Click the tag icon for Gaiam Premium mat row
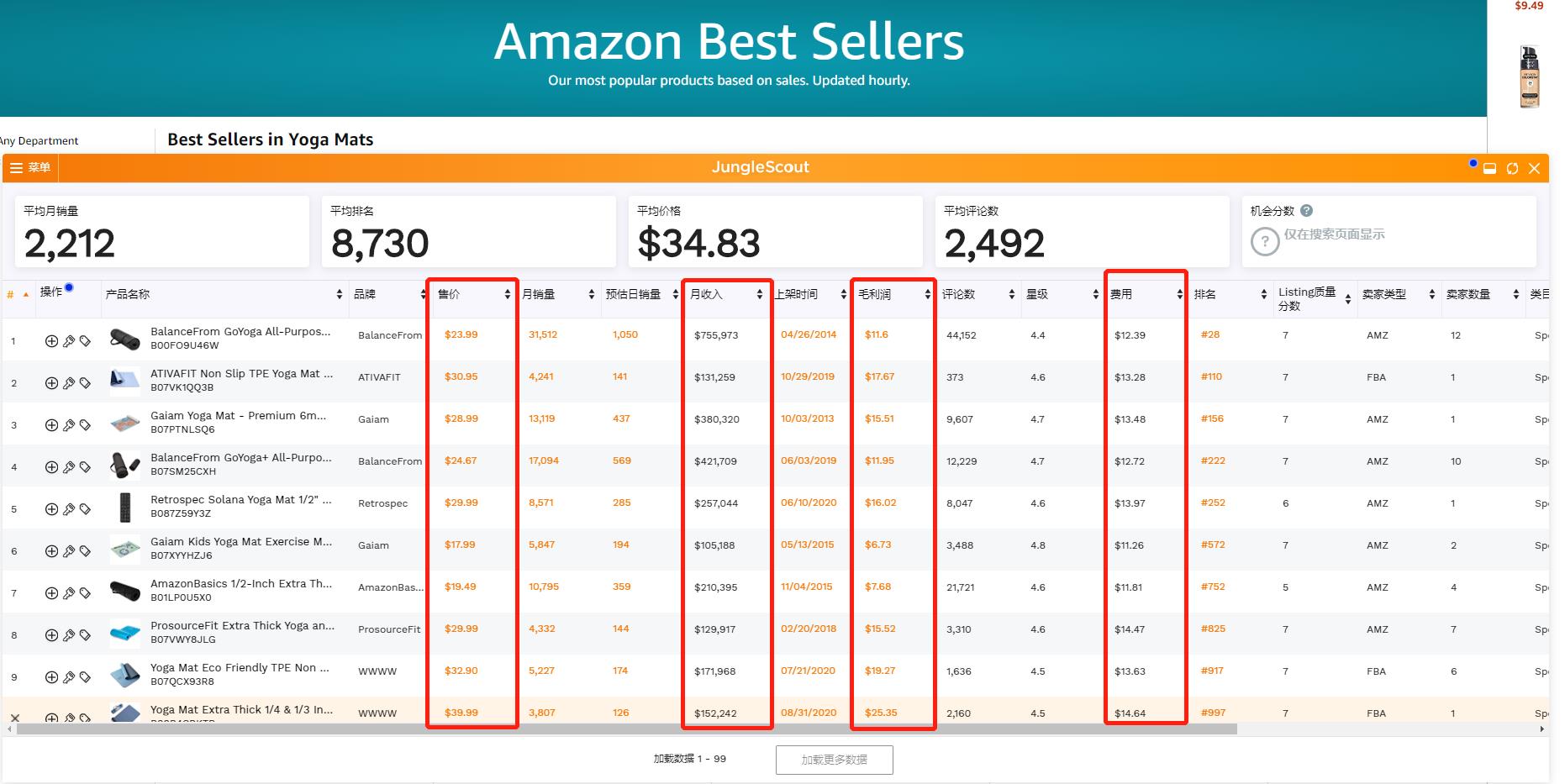 [x=85, y=425]
